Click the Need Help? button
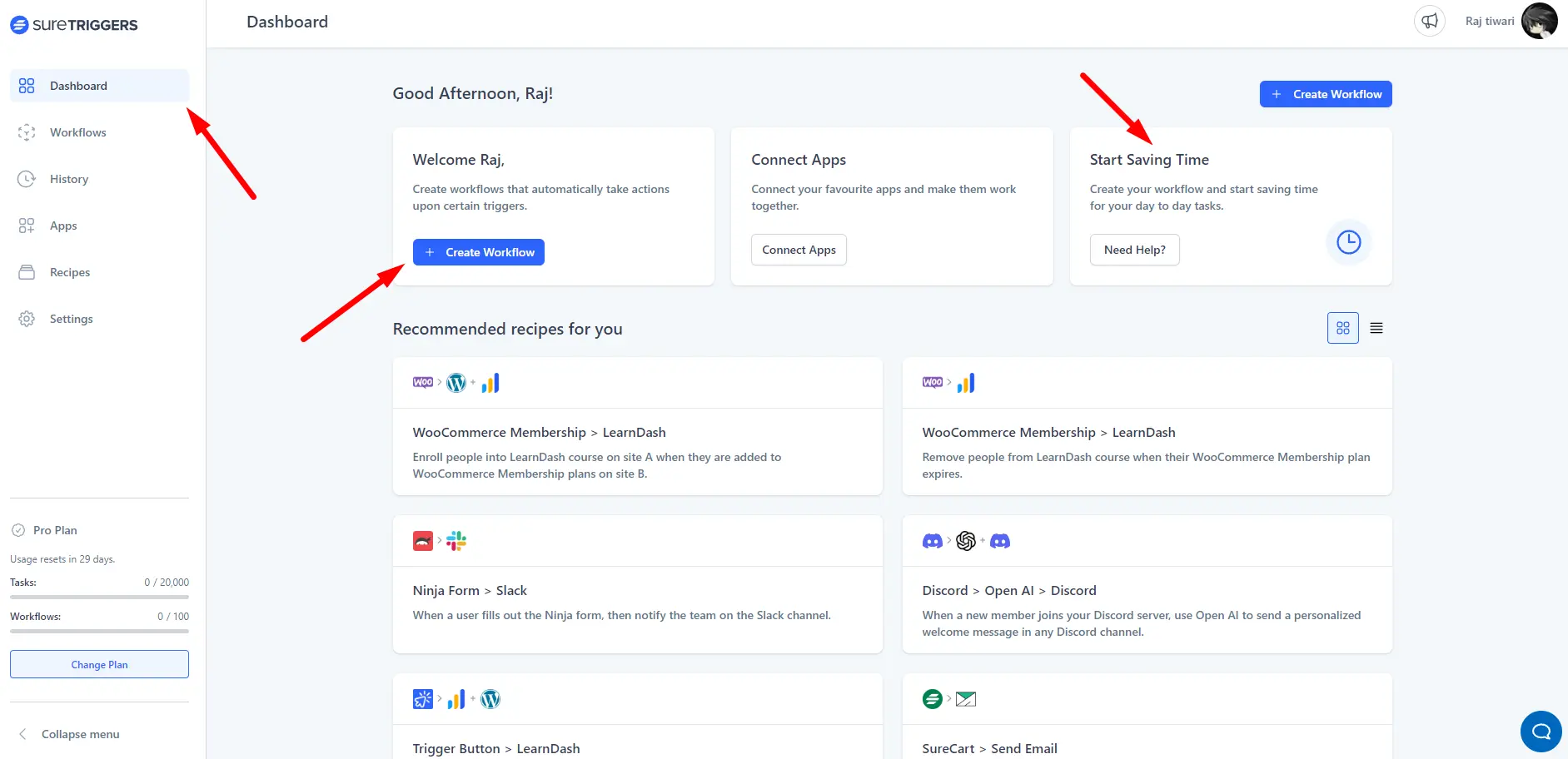This screenshot has height=759, width=1568. pos(1134,250)
